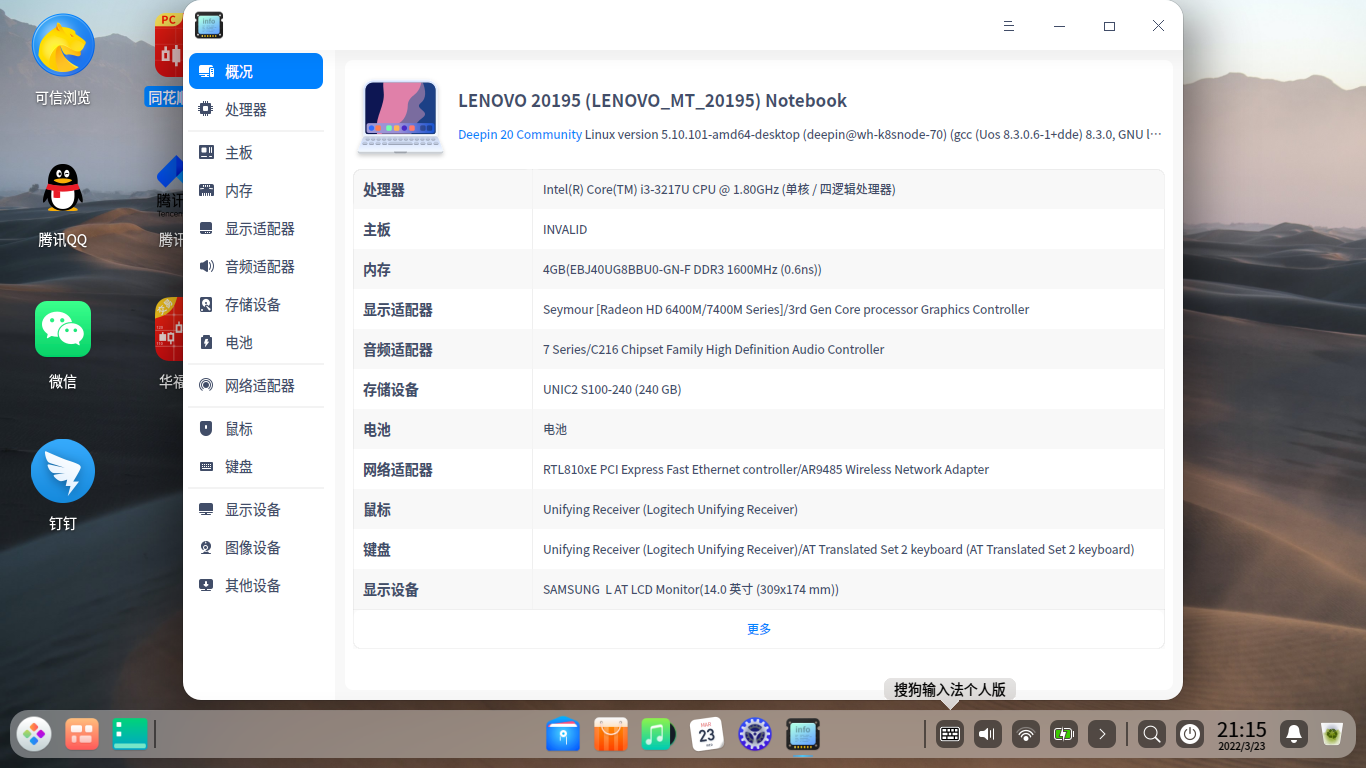Open the search icon in the dock
This screenshot has width=1366, height=768.
point(1152,734)
